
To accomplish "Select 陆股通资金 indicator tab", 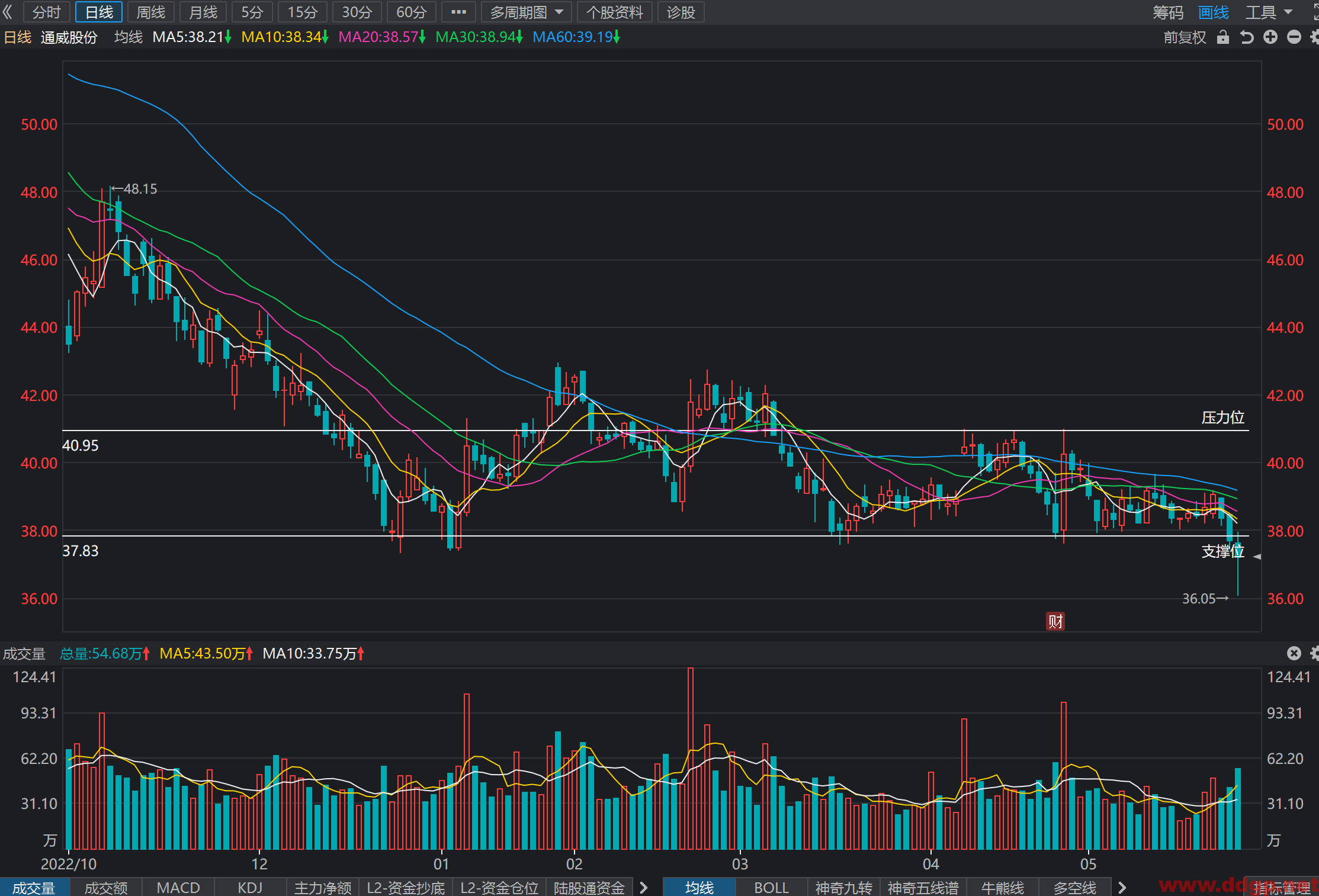I will 589,887.
